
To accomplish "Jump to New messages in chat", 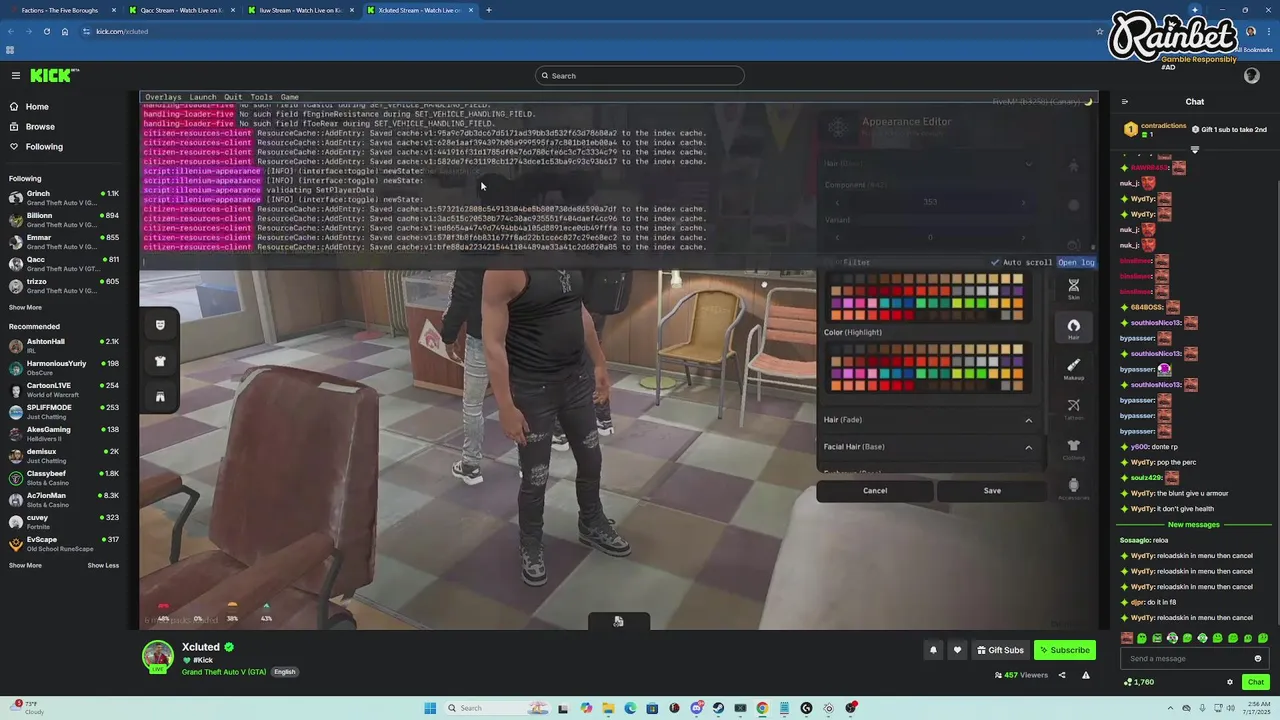I will [1194, 525].
